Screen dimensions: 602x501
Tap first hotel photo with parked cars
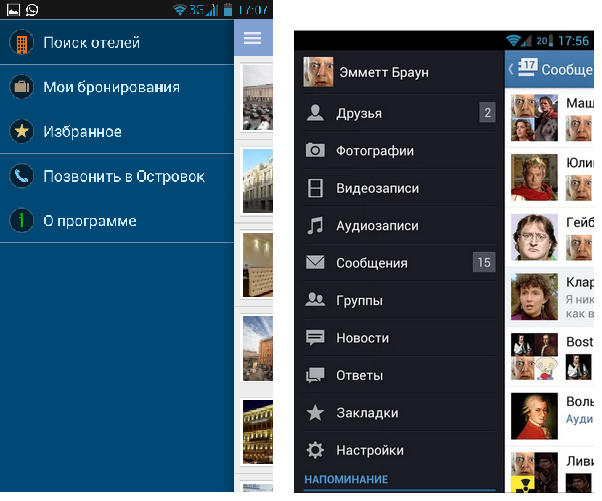tap(258, 98)
